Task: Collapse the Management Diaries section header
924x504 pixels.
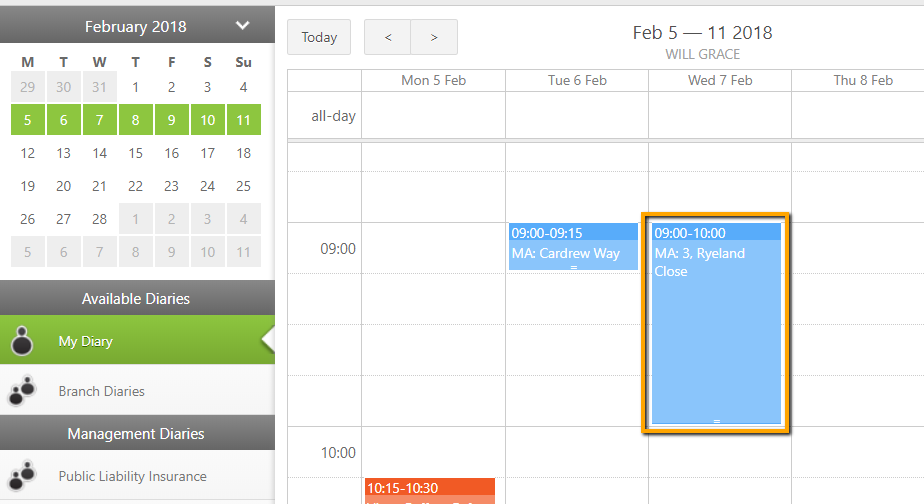Action: (137, 433)
